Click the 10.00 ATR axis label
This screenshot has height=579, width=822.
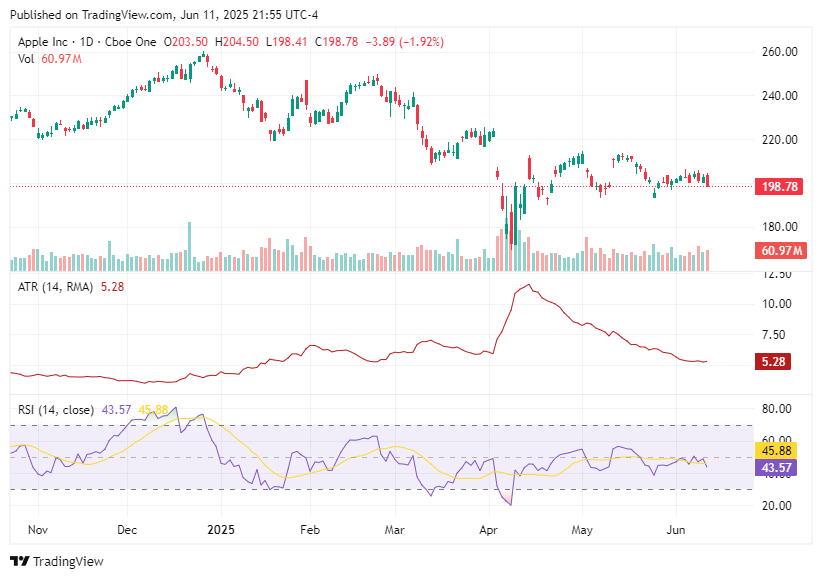pos(776,304)
